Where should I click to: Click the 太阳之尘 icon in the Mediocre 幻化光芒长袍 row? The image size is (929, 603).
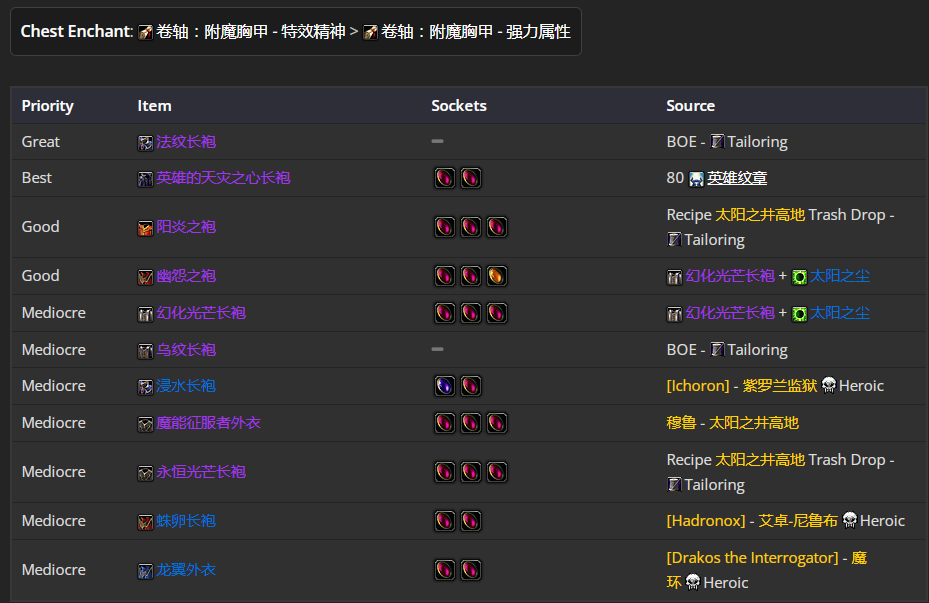pos(799,314)
